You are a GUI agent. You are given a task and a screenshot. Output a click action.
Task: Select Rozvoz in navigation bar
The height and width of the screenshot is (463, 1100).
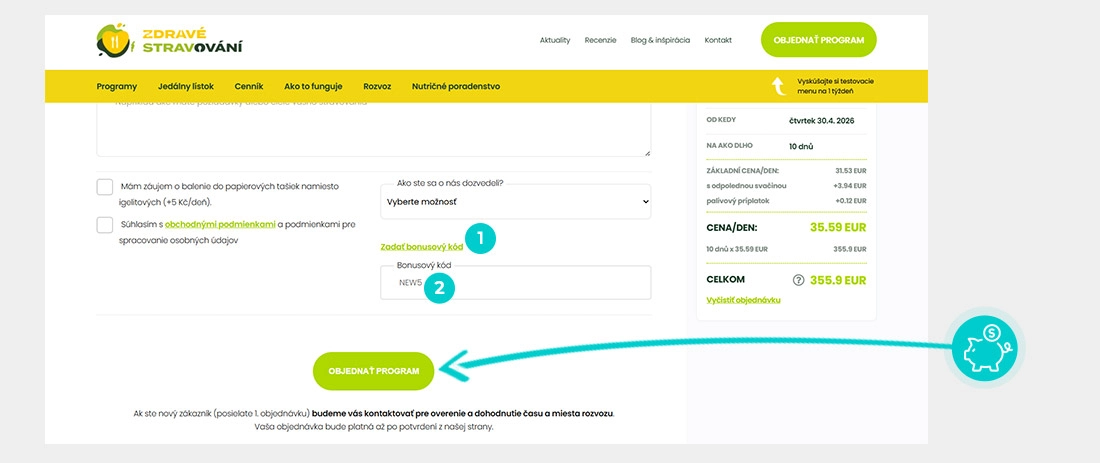(377, 86)
